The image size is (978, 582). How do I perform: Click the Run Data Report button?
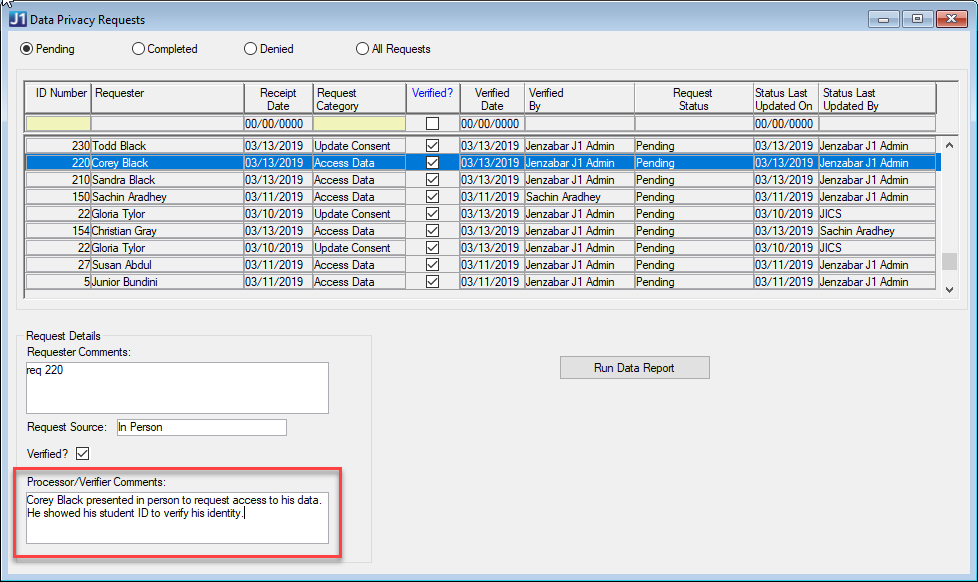pos(634,368)
